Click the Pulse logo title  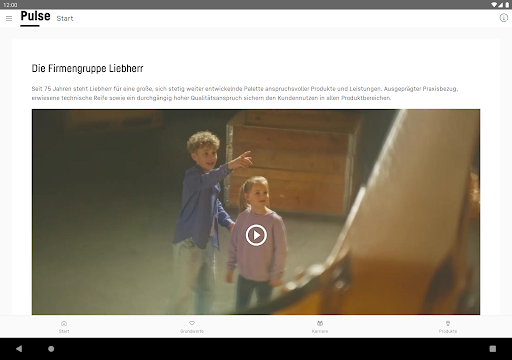click(35, 16)
